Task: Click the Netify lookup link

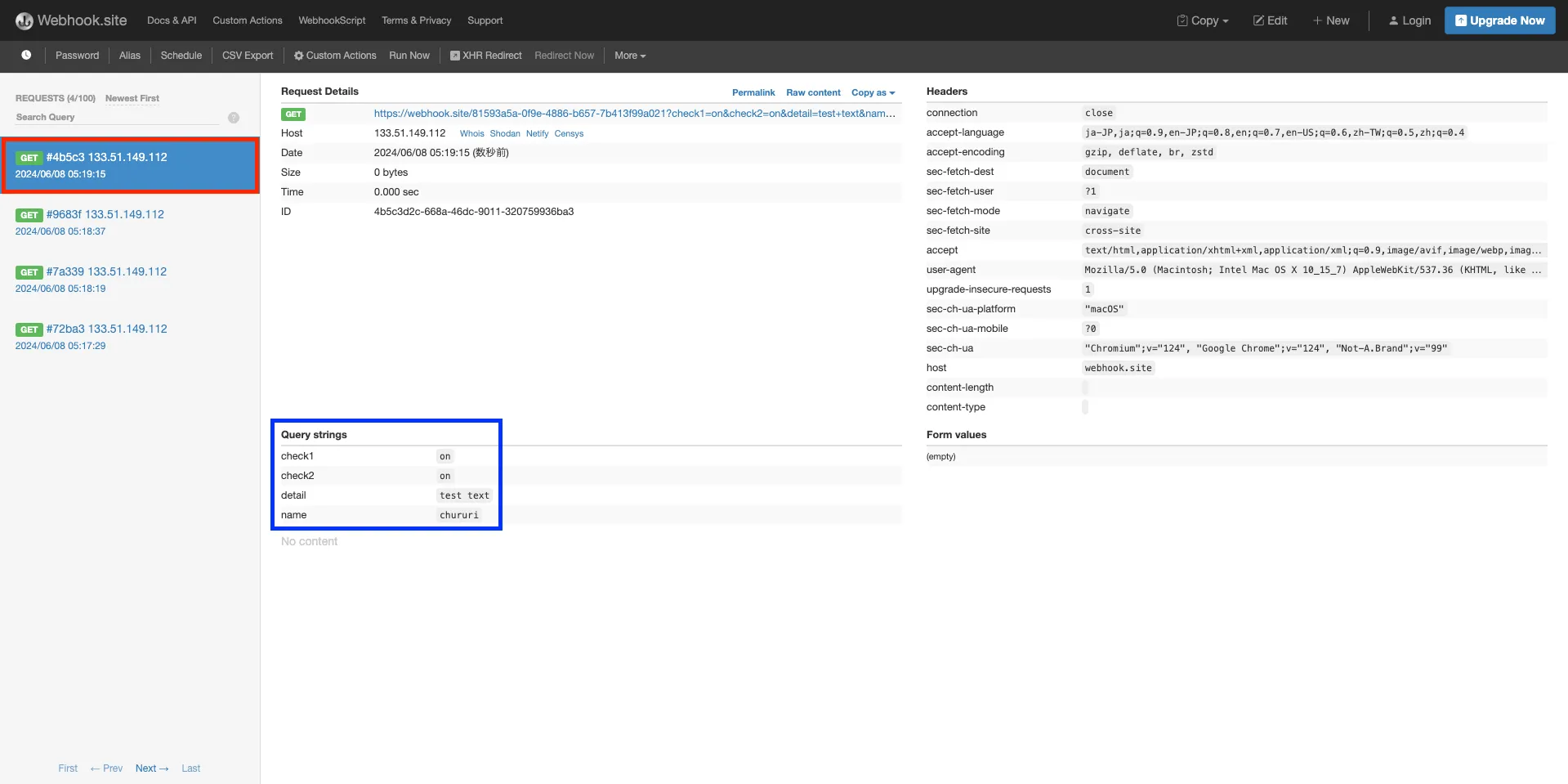Action: tap(537, 133)
